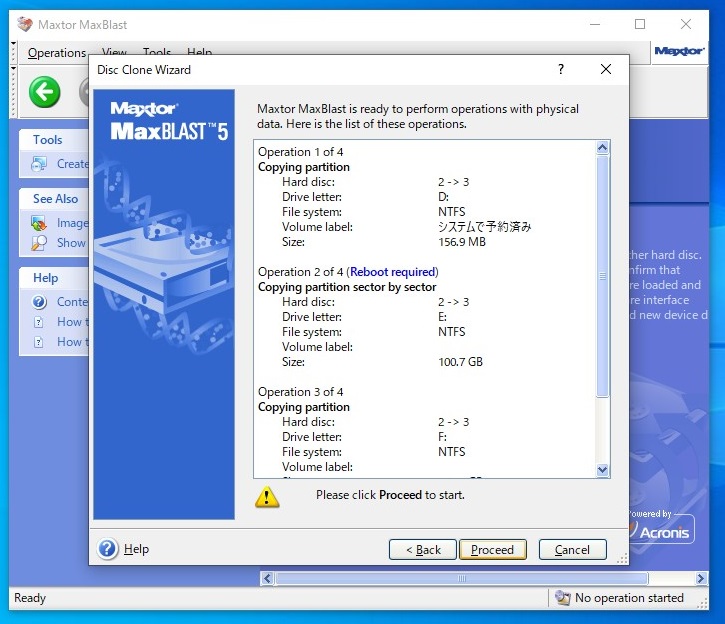The image size is (725, 624).
Task: Click the second How t... help link
Action: coord(73,342)
